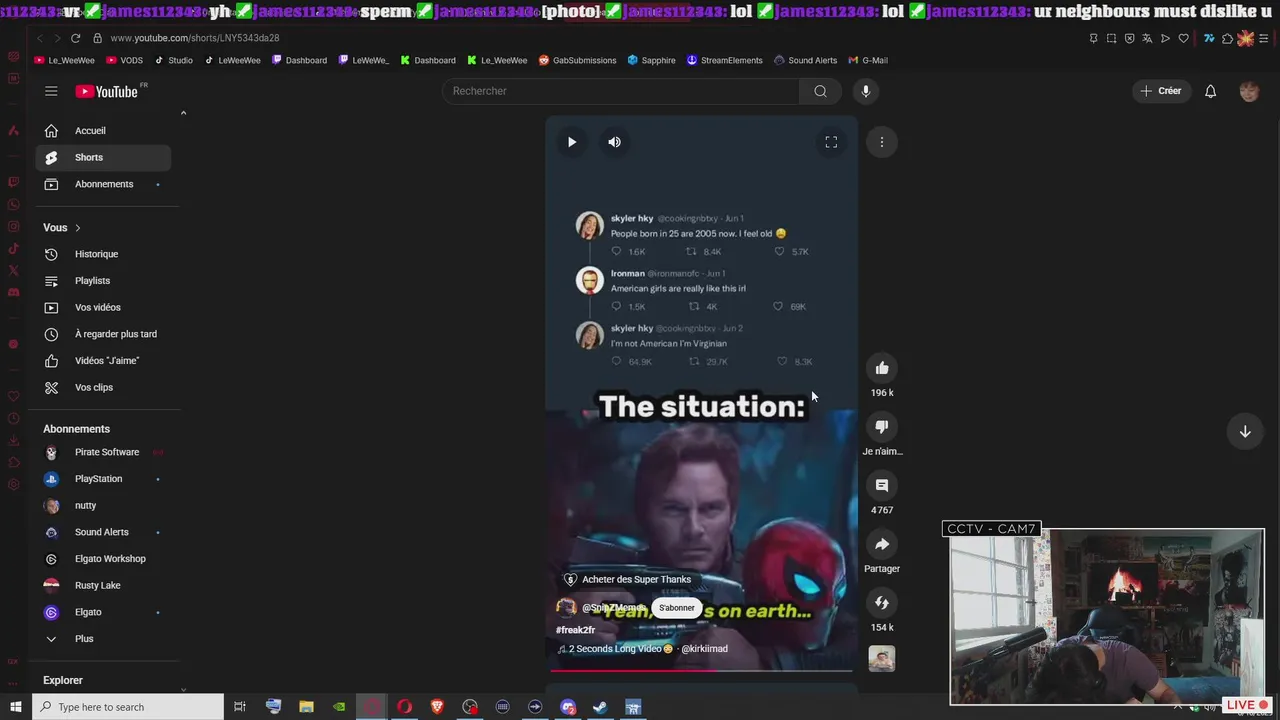Open Task View on the taskbar
The image size is (1280, 720).
(240, 707)
